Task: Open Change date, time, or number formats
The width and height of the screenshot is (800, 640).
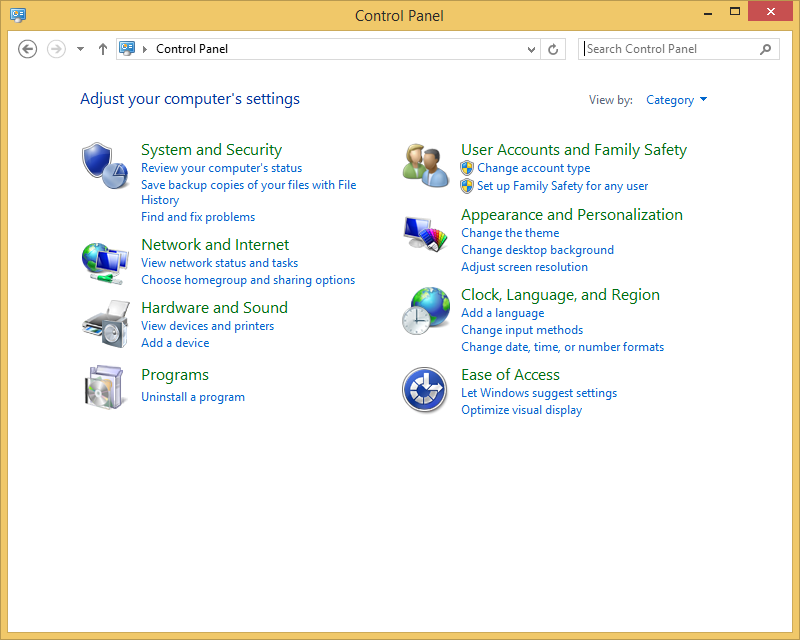Action: click(x=563, y=347)
